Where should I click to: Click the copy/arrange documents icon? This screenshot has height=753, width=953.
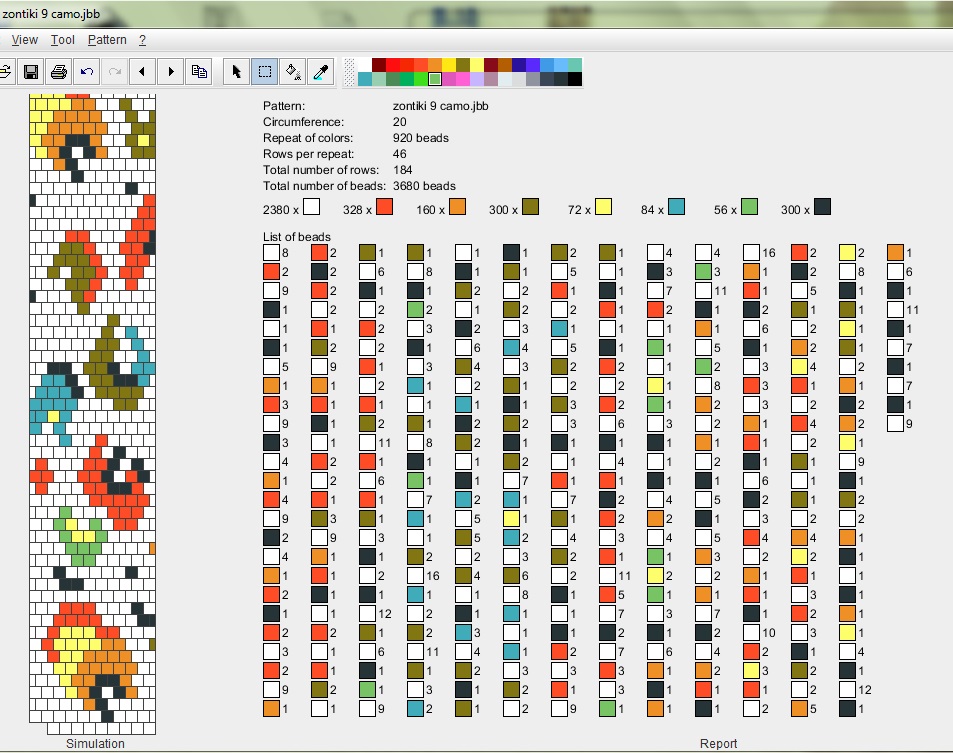[200, 71]
